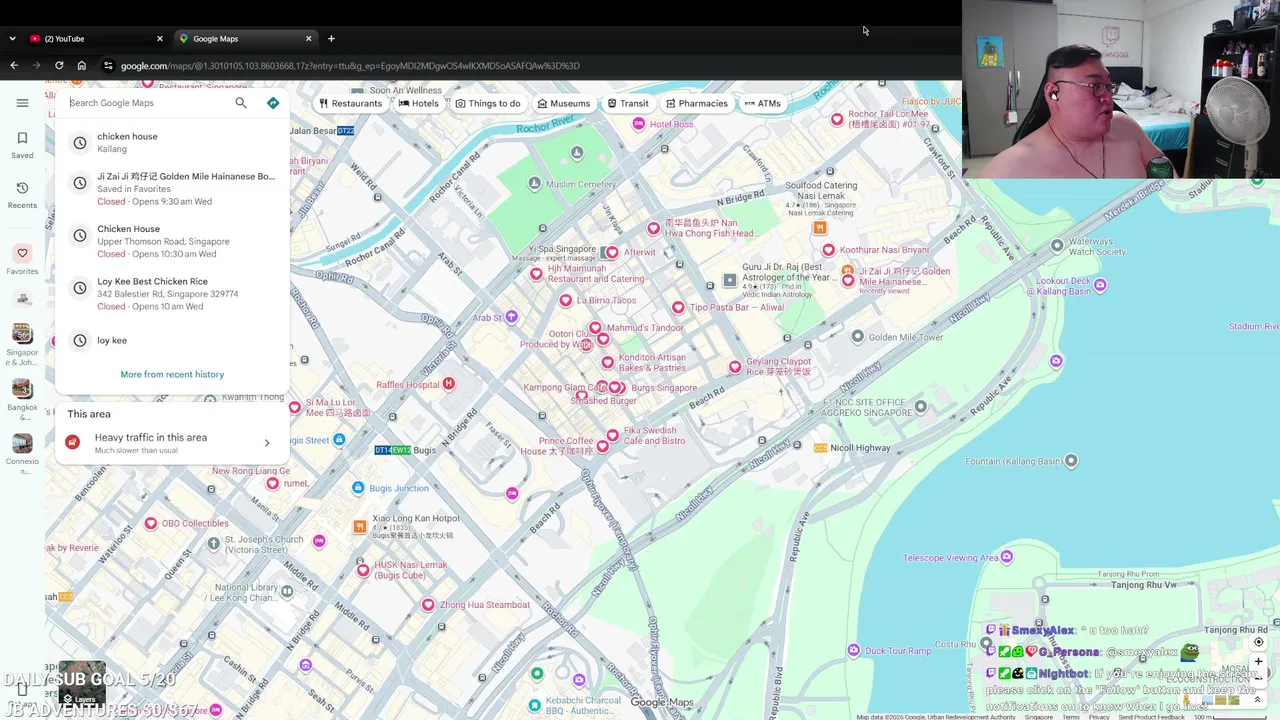The image size is (1280, 720).
Task: Click the Lookout Deck Kallang Basin marker
Action: tap(1100, 285)
